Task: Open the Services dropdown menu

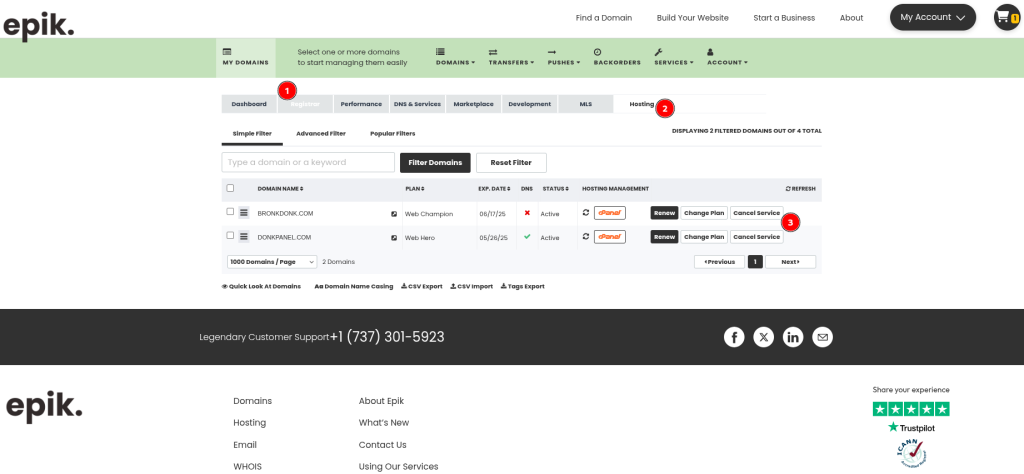Action: pos(674,57)
